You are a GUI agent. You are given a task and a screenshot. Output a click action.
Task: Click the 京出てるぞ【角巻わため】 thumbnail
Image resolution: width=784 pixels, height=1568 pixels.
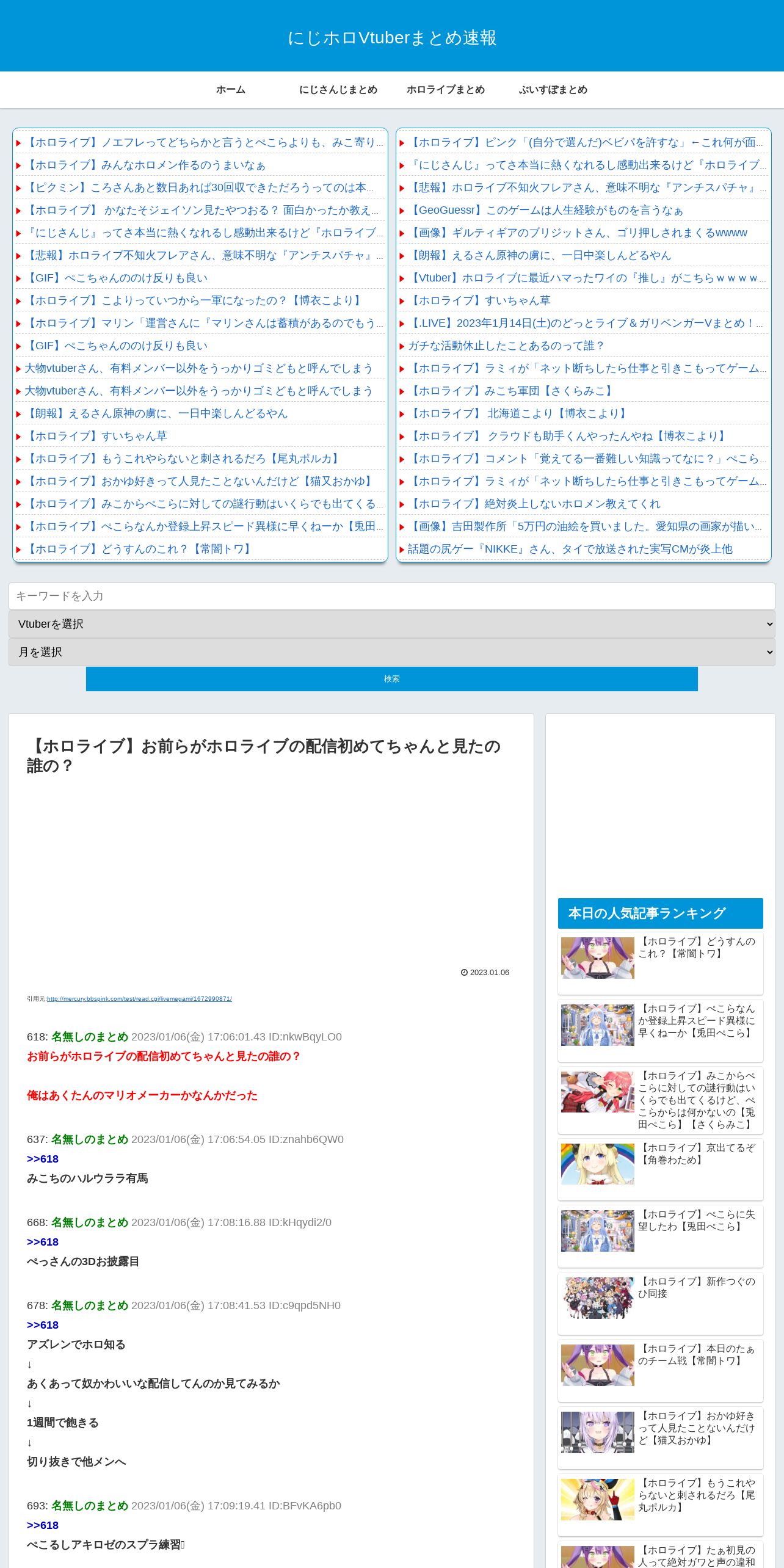tap(598, 1164)
